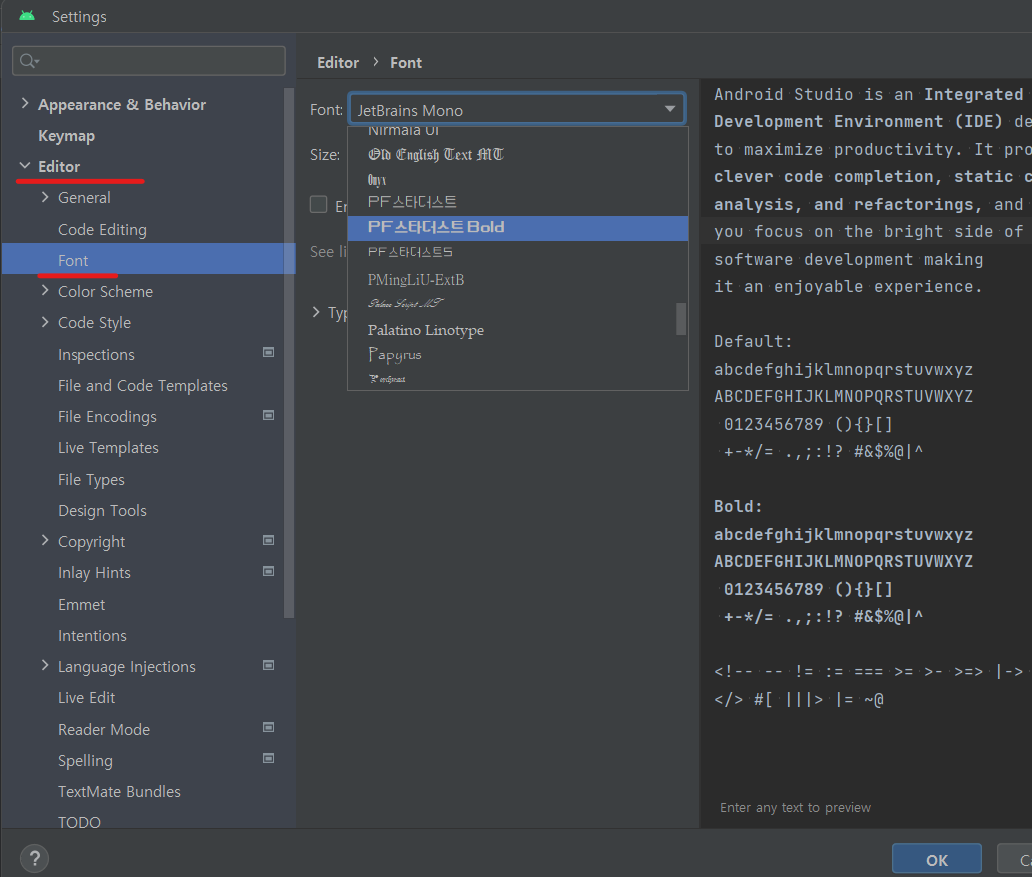Expand the Color Scheme subsection
The height and width of the screenshot is (877, 1032).
pos(45,290)
